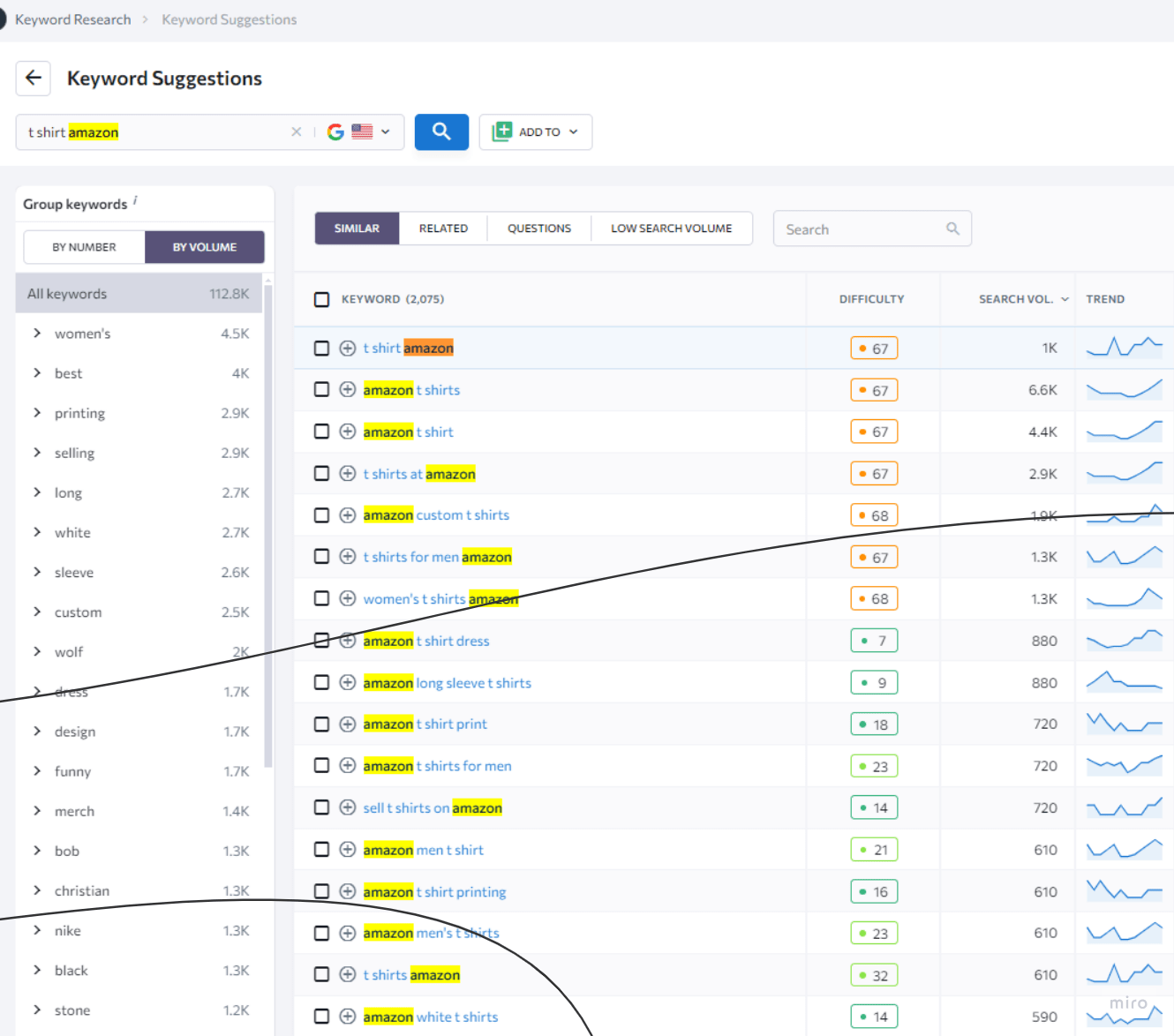Select the All keywords group row
Viewport: 1174px width, 1036px height.
[x=139, y=293]
